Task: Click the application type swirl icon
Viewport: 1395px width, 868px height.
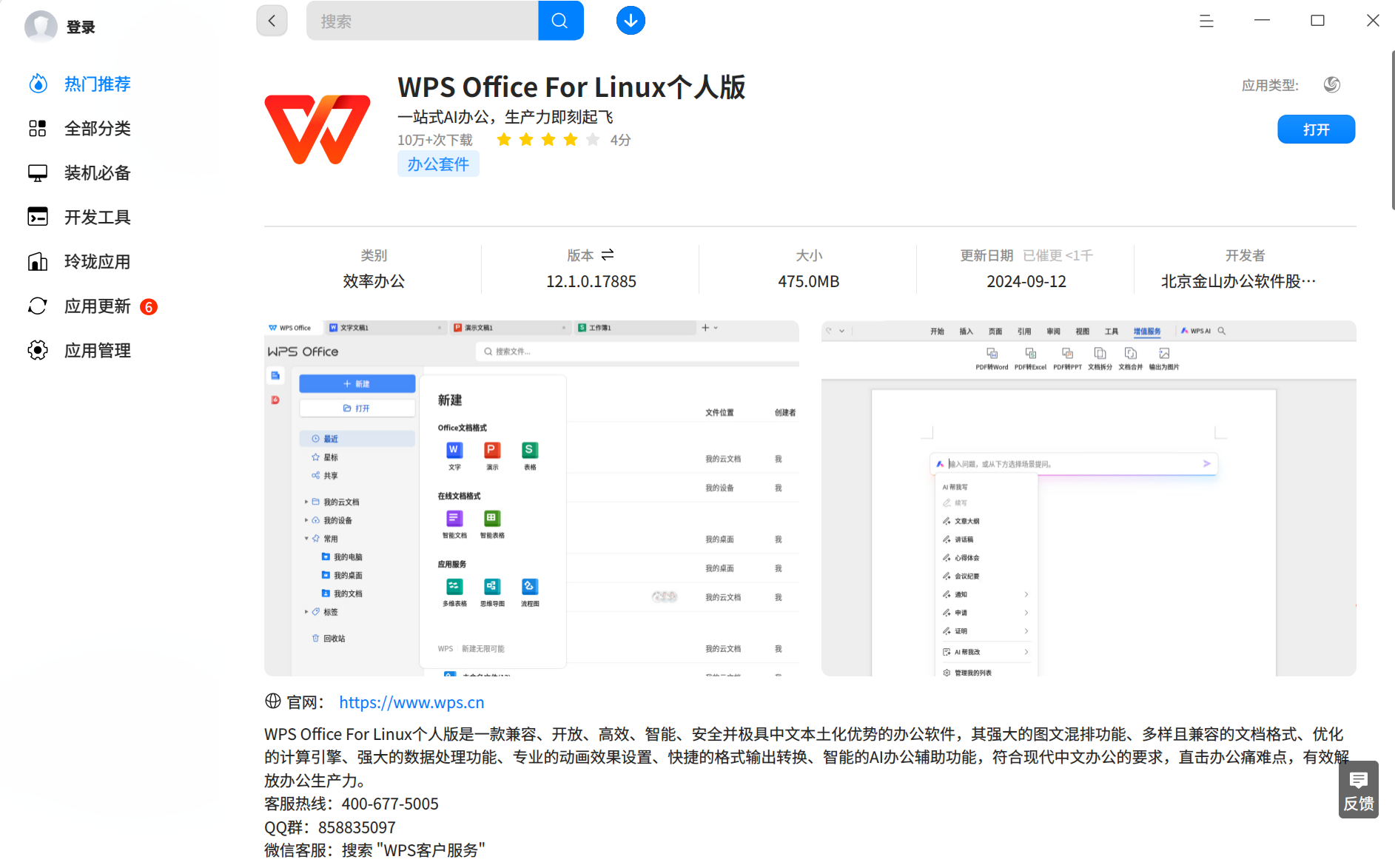Action: (1331, 84)
